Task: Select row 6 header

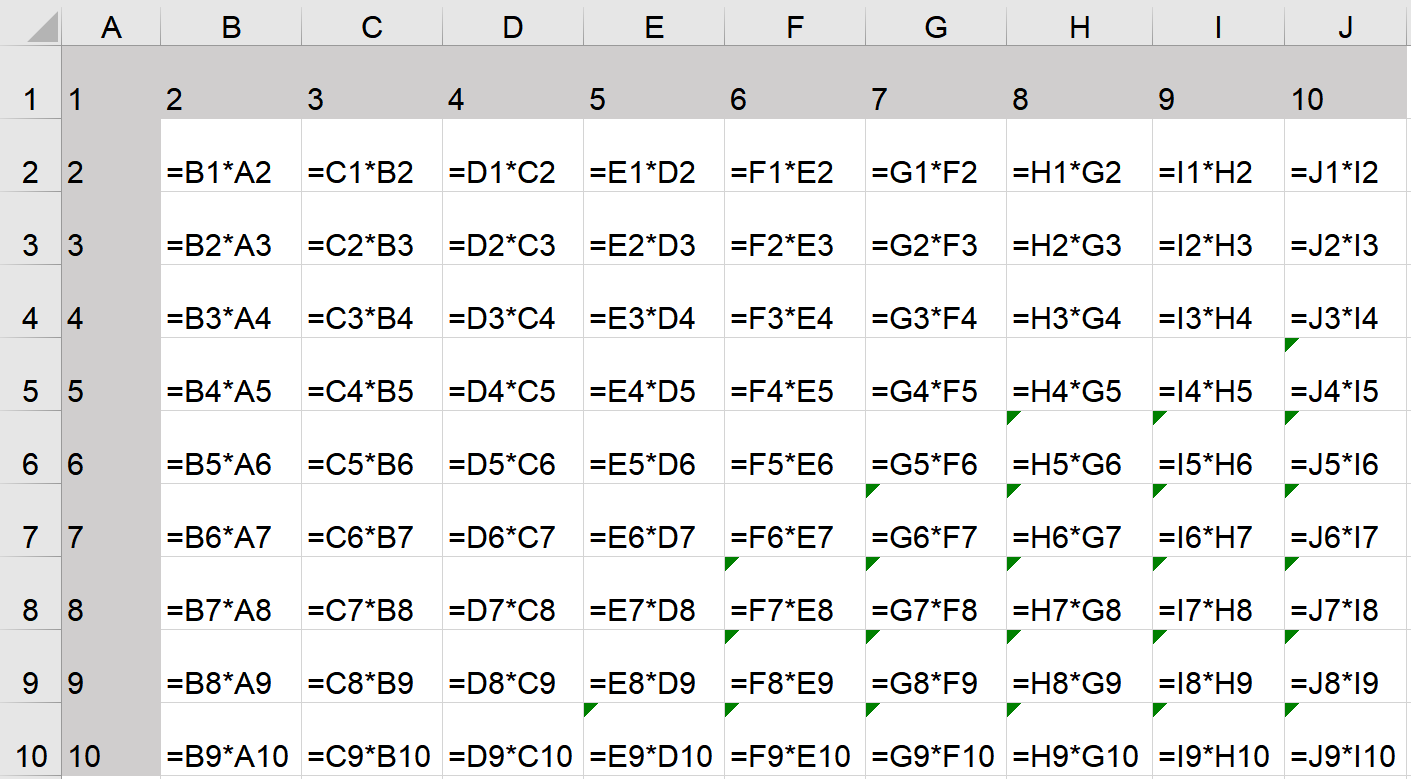Action: click(30, 447)
